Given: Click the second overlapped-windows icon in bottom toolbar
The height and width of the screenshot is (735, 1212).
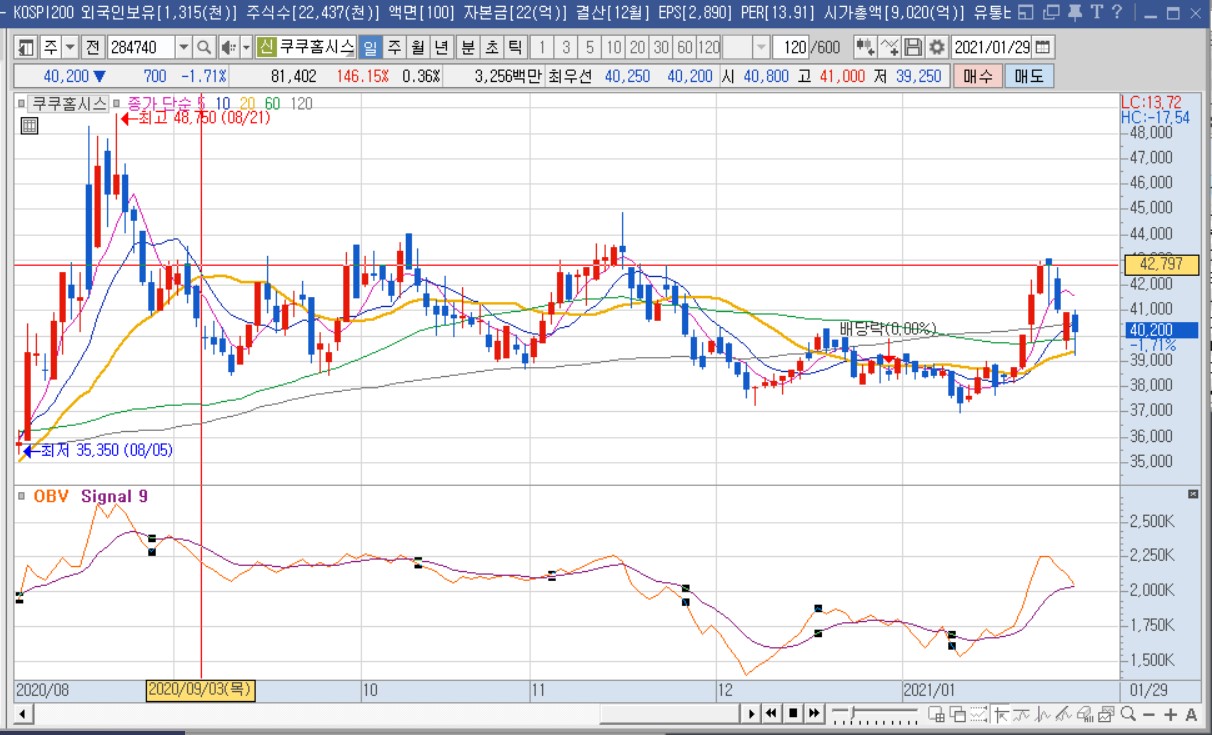Looking at the screenshot, I should coord(958,714).
